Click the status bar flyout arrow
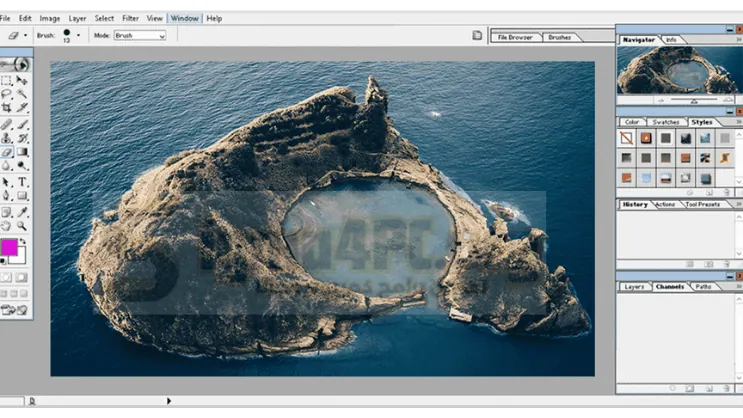Screen dimensions: 743x418 [x=169, y=401]
